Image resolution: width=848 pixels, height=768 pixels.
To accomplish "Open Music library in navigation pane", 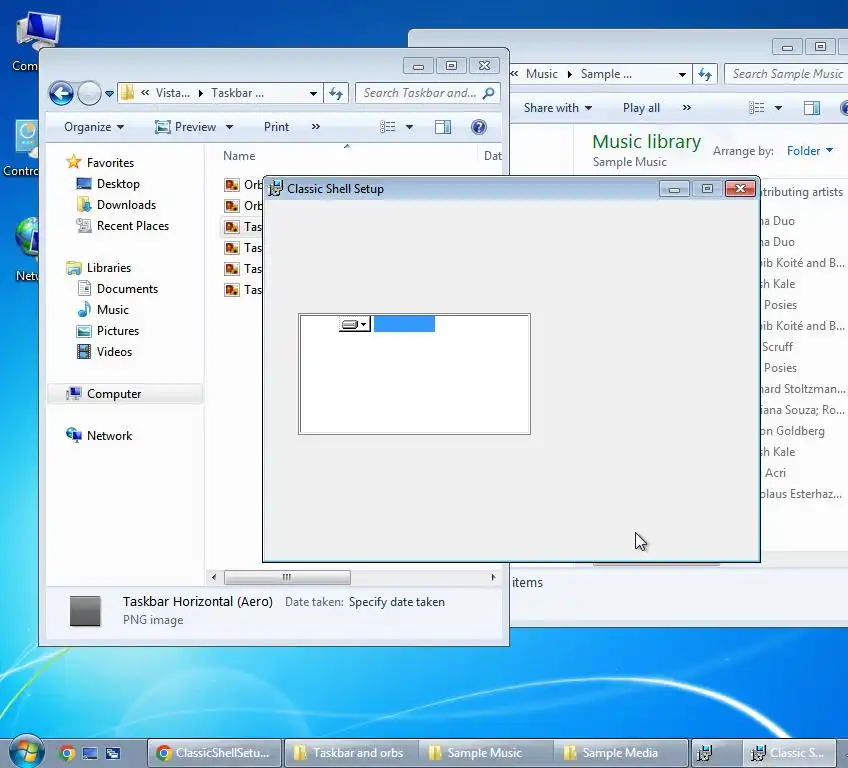I will coord(113,310).
